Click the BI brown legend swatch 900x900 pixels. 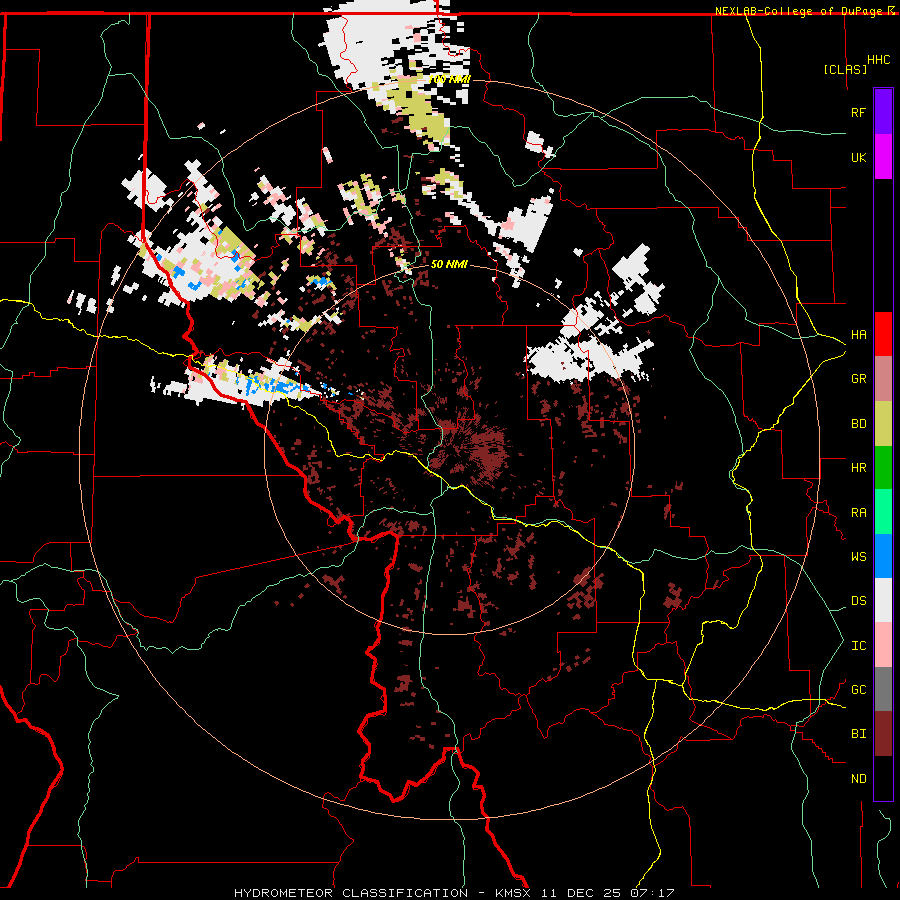(x=883, y=734)
